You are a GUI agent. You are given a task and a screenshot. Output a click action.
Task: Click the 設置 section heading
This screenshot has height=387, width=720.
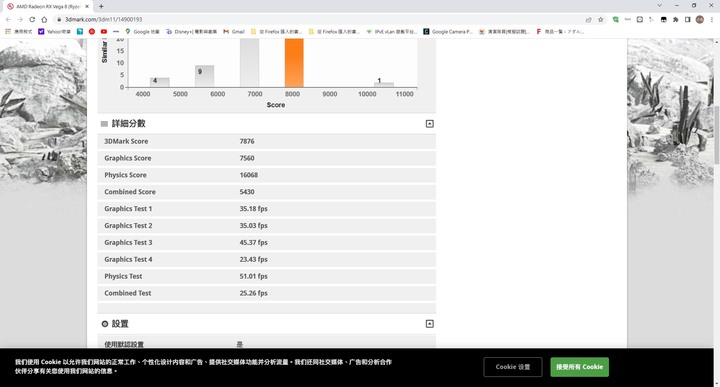[x=120, y=324]
